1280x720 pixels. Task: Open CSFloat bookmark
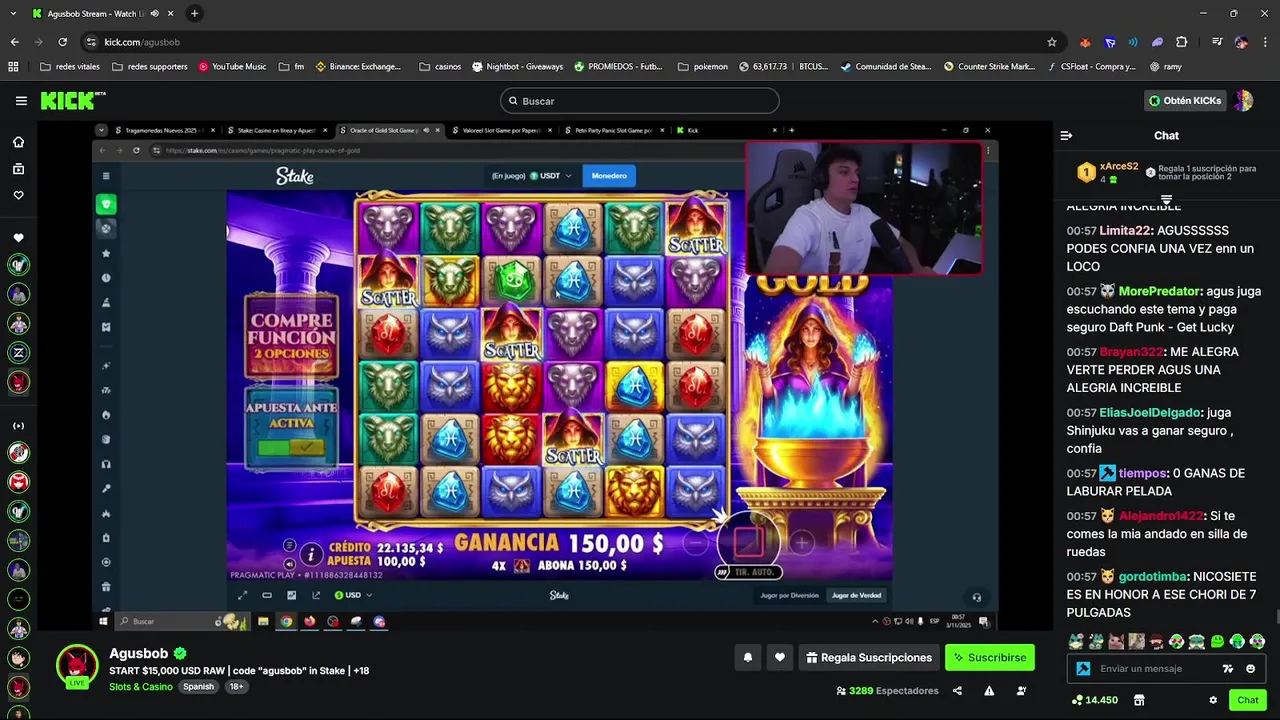coord(1091,67)
